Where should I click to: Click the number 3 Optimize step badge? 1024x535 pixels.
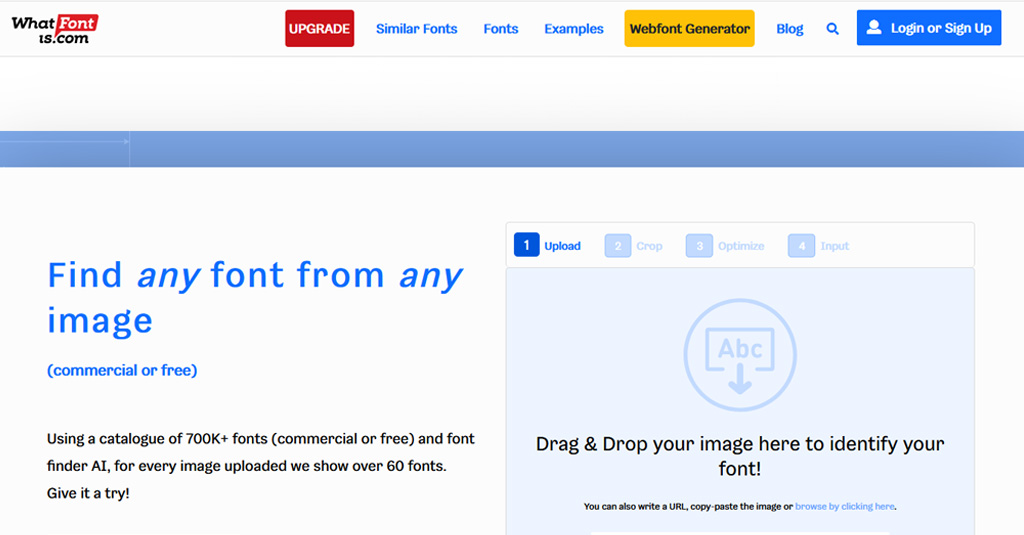point(699,245)
